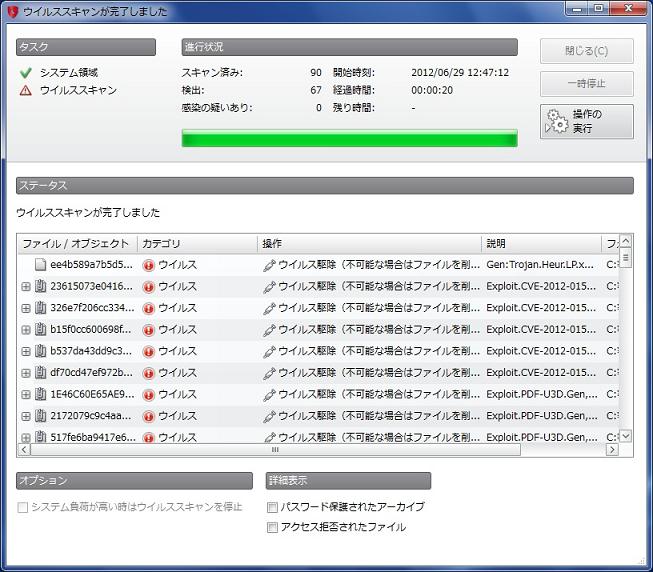Screen dimensions: 653x572
Task: Click left arrow of horizontal scrollbar
Action: click(x=24, y=450)
